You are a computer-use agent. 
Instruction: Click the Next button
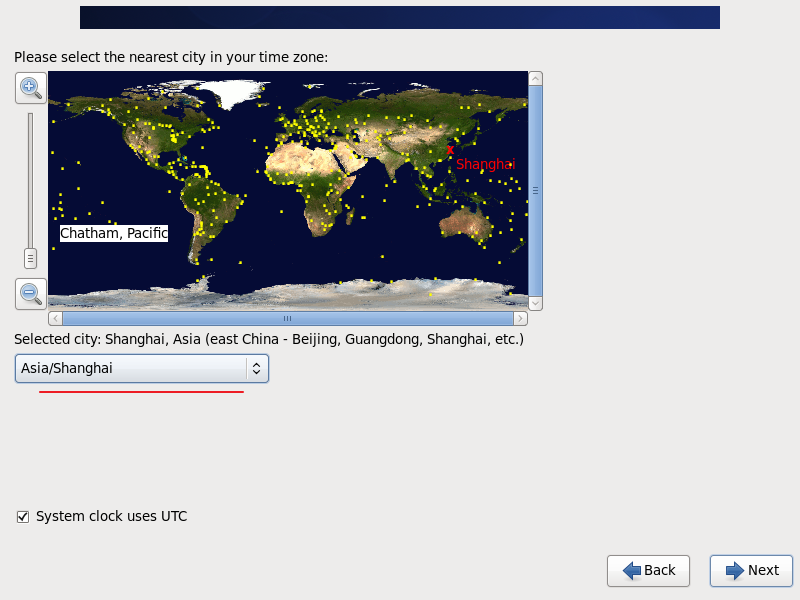click(x=751, y=570)
